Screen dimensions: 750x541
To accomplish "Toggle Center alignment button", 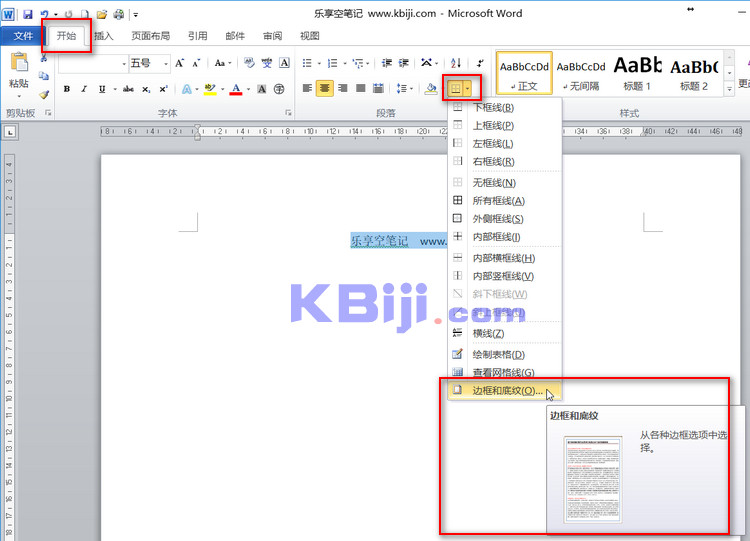I will (x=324, y=88).
